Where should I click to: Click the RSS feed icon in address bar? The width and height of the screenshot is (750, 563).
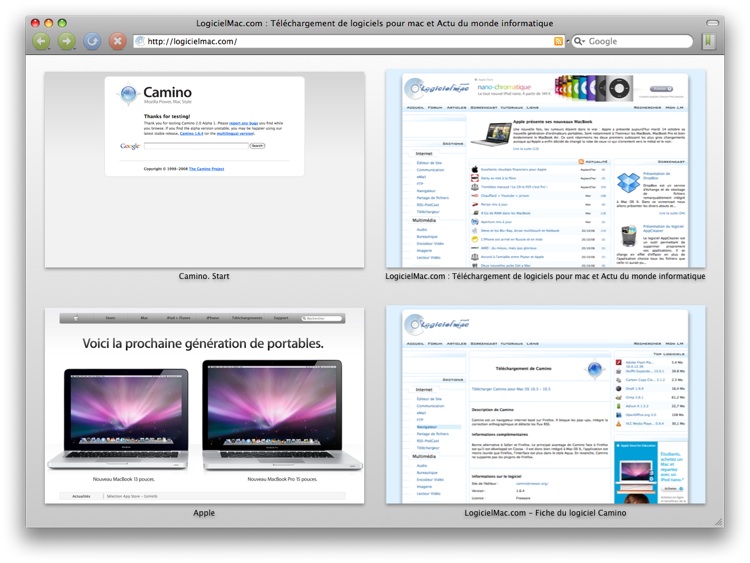coord(558,41)
